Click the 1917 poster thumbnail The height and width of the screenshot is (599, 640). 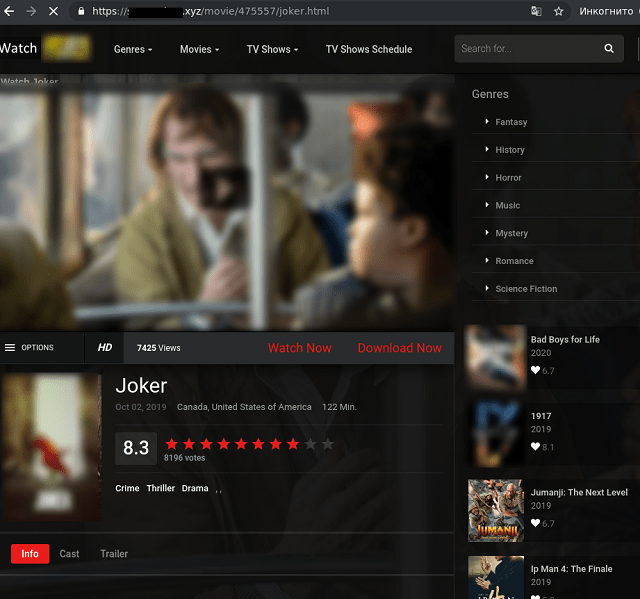coord(496,434)
